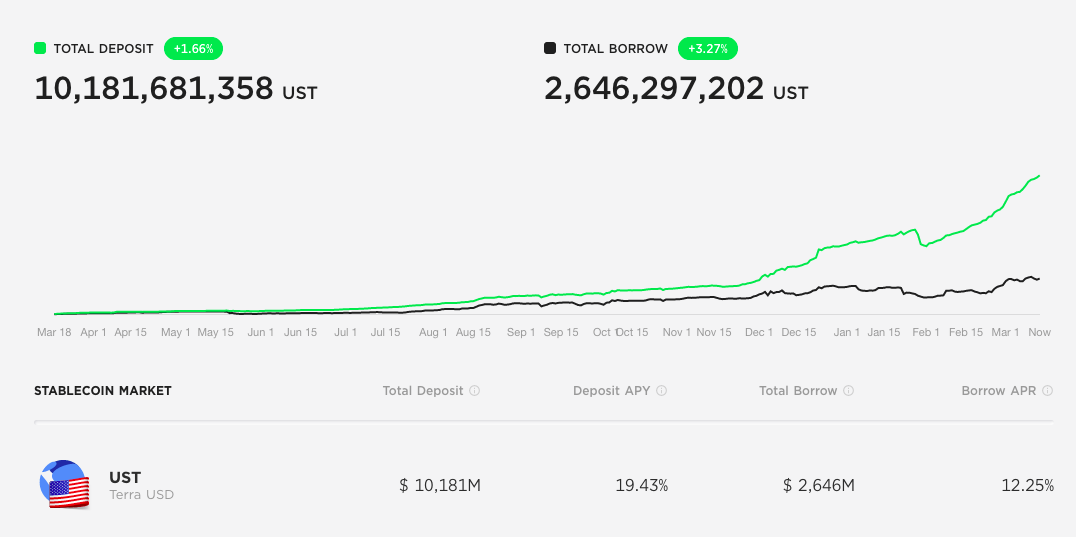The image size is (1076, 537).
Task: Click the Borrow APR info icon
Action: click(1047, 391)
